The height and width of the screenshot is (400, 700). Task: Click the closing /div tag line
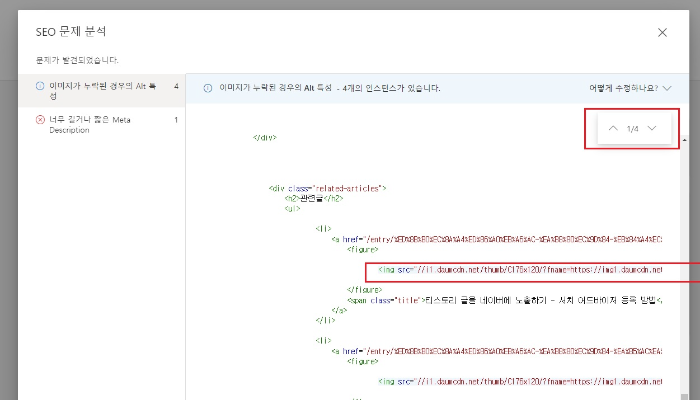(x=265, y=138)
